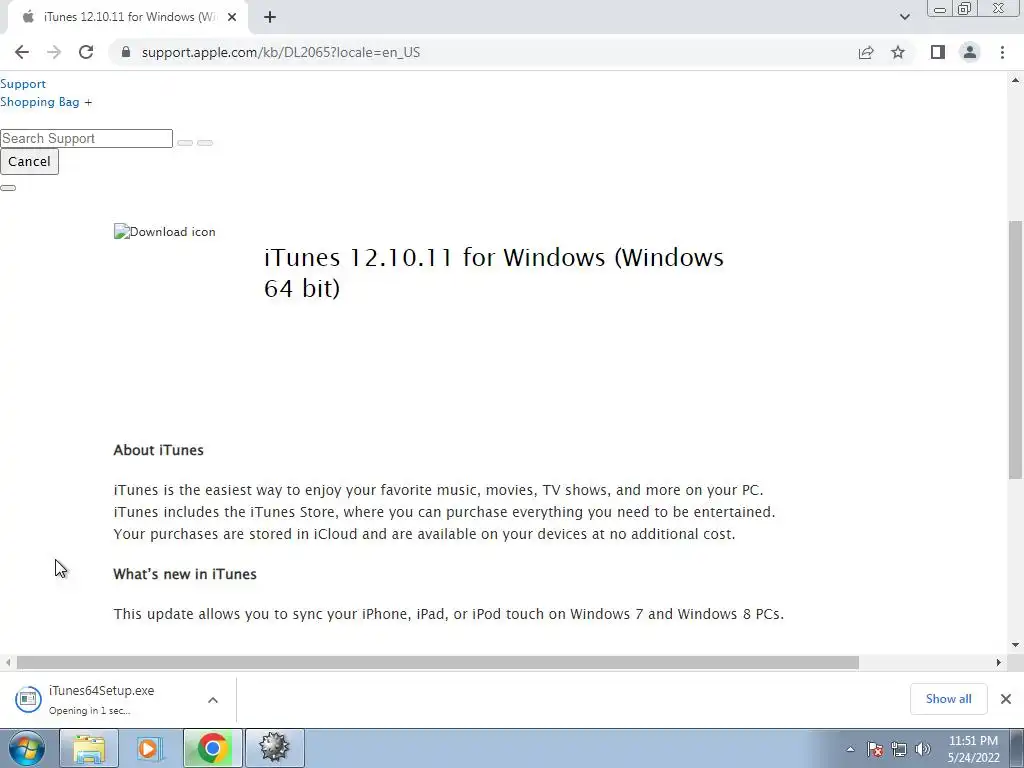
Task: Close the downloads bar
Action: coord(1006,699)
